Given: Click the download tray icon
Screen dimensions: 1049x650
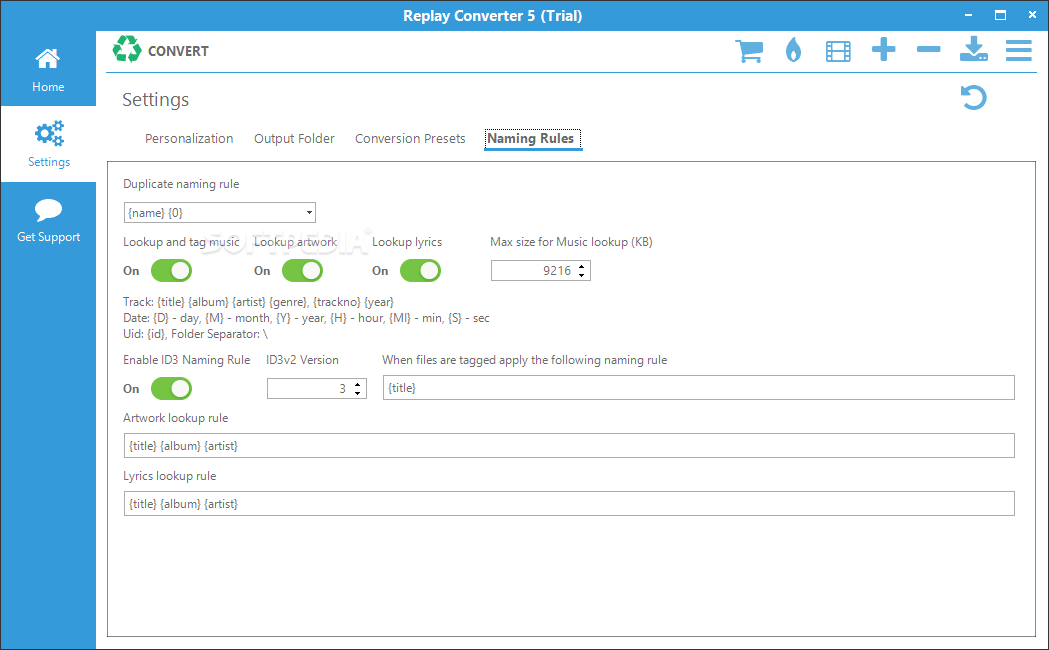Looking at the screenshot, I should [973, 49].
